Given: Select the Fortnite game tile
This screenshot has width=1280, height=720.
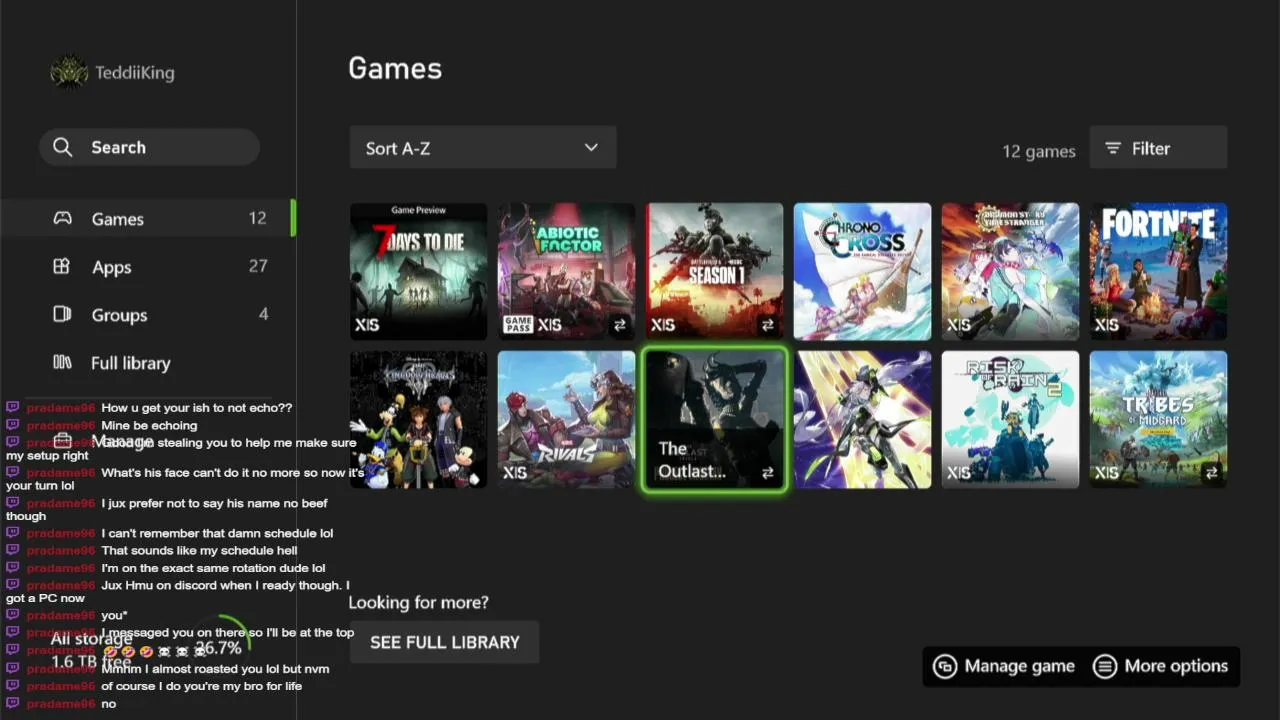Looking at the screenshot, I should 1158,271.
